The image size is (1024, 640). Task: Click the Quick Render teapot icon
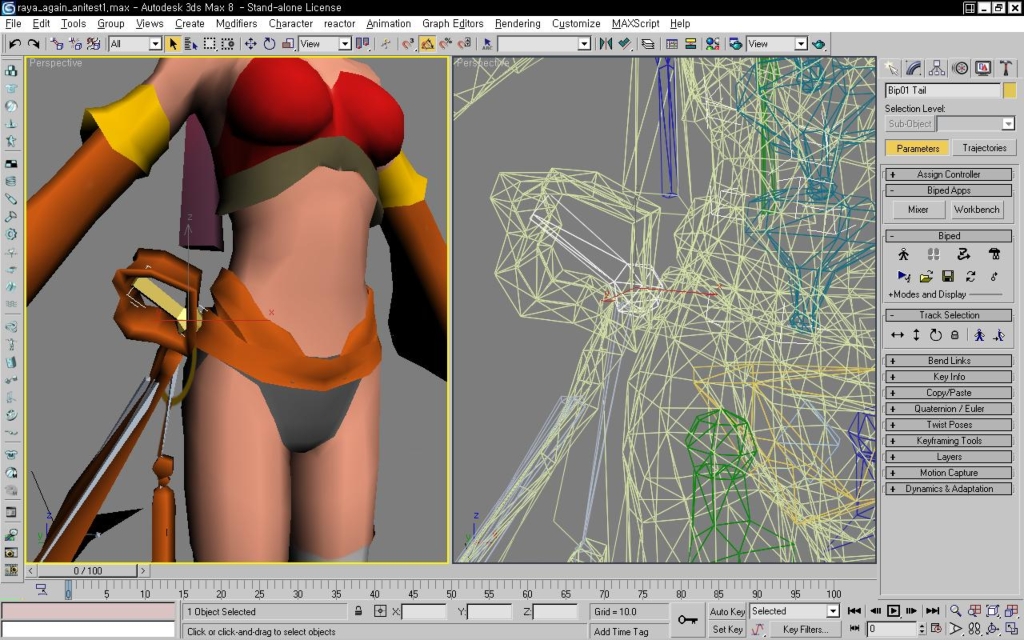pos(819,44)
